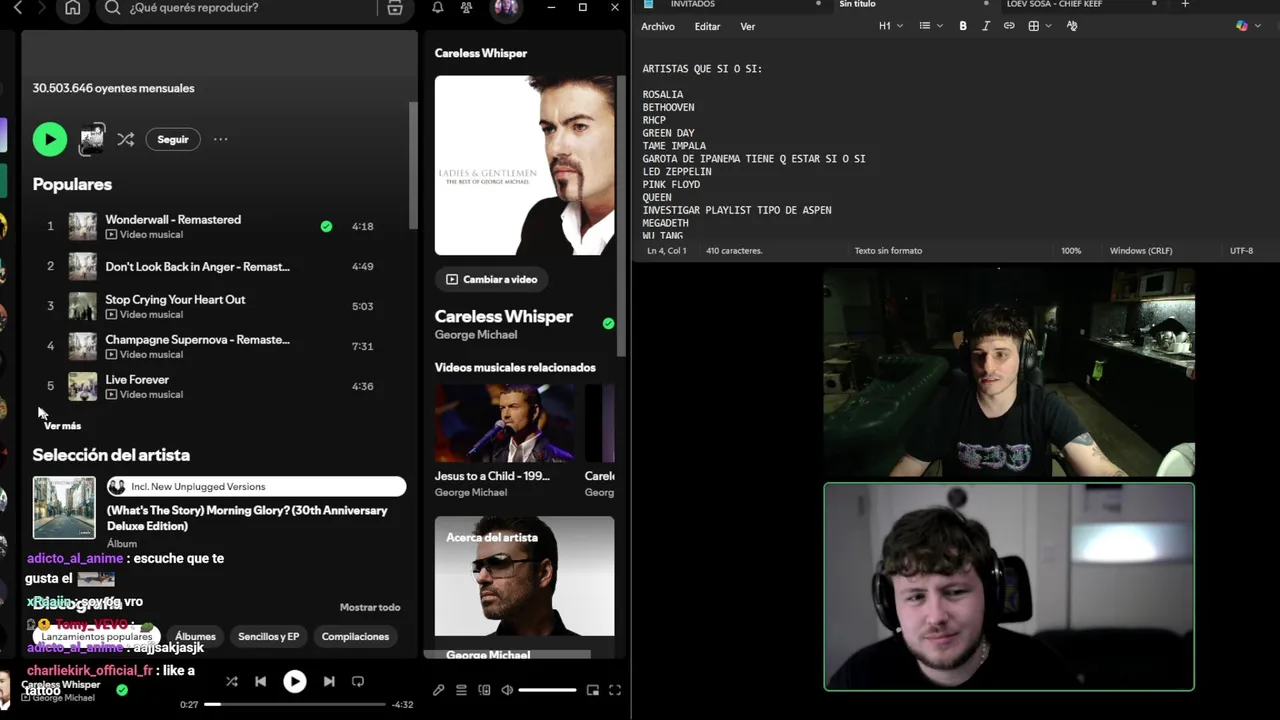Open the three-dots artist options menu
Image resolution: width=1280 pixels, height=720 pixels.
tap(221, 139)
